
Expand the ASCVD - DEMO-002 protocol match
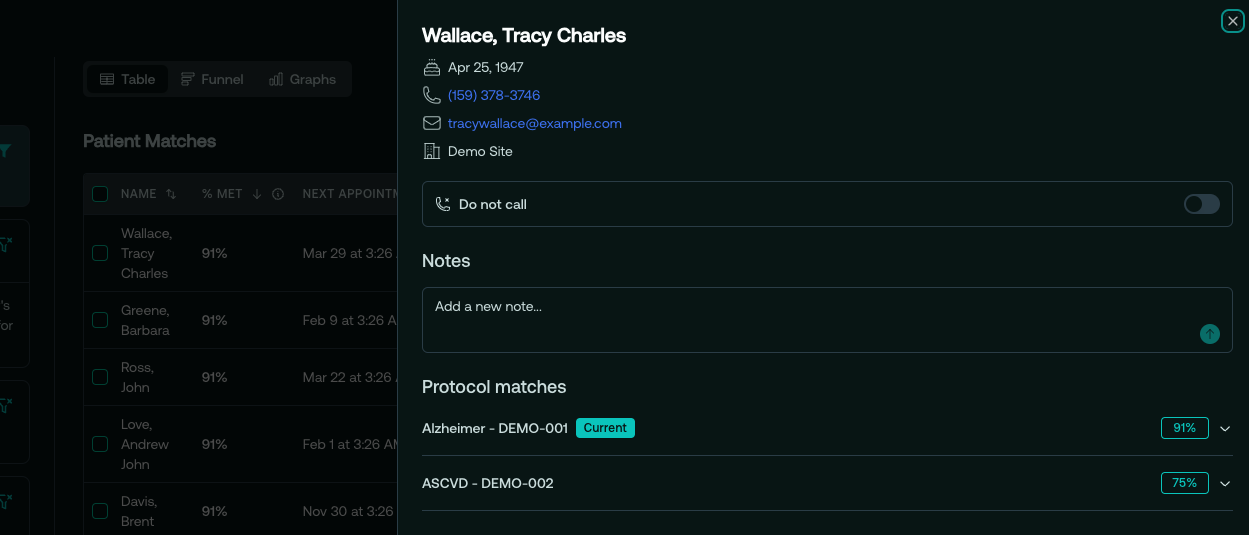coord(1225,483)
